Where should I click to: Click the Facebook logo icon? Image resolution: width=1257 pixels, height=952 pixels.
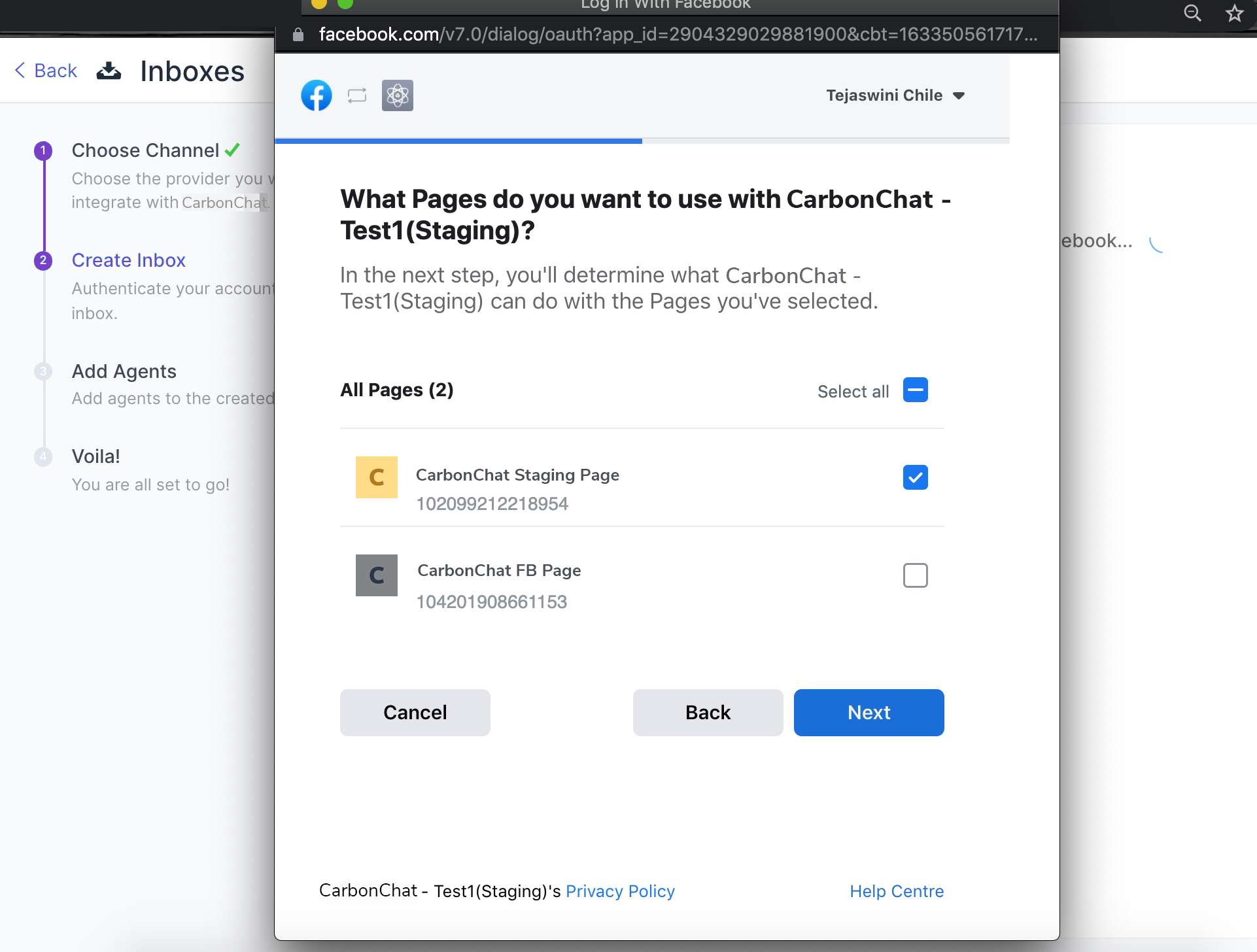tap(316, 95)
